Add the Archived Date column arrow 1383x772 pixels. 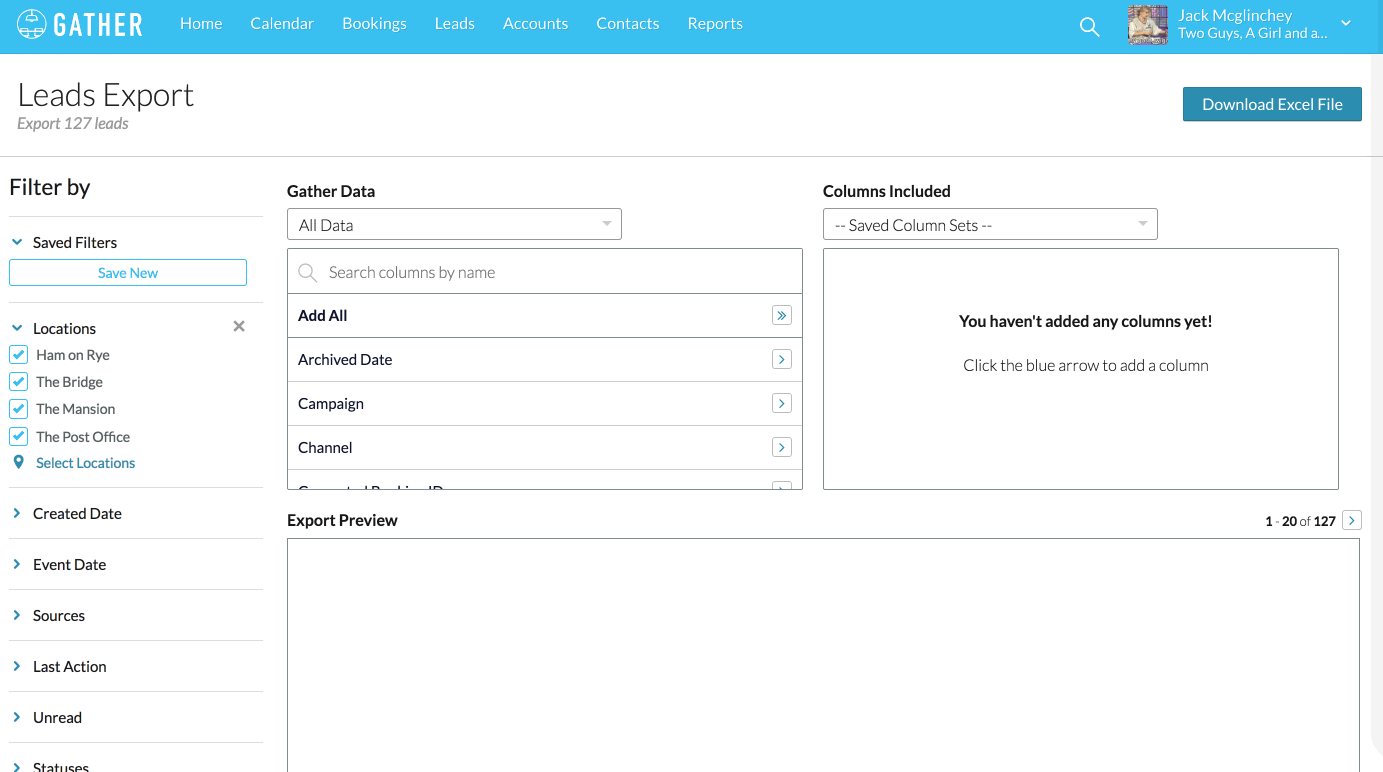[x=782, y=359]
